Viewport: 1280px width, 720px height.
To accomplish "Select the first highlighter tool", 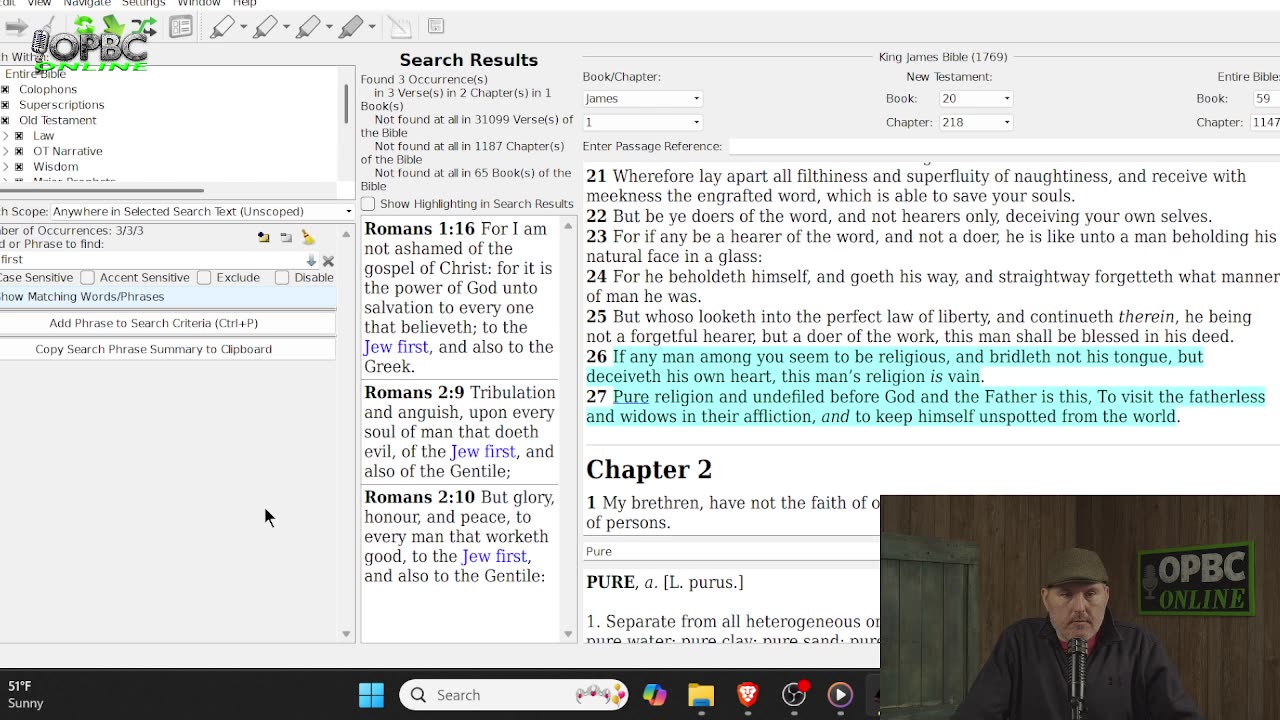I will tap(222, 27).
